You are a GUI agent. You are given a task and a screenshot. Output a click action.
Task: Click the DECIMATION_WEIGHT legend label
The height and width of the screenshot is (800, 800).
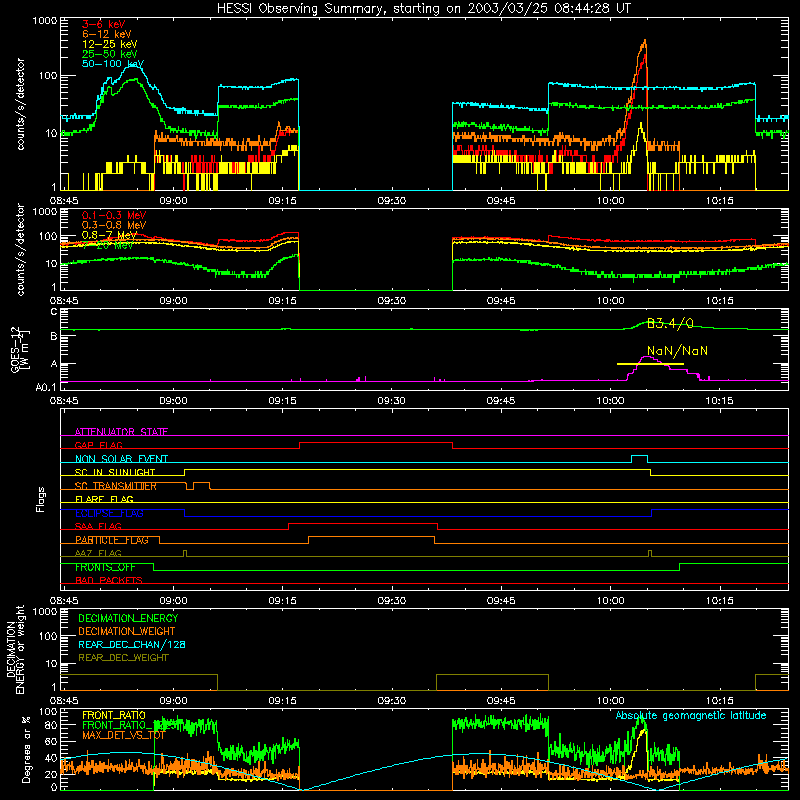click(127, 631)
